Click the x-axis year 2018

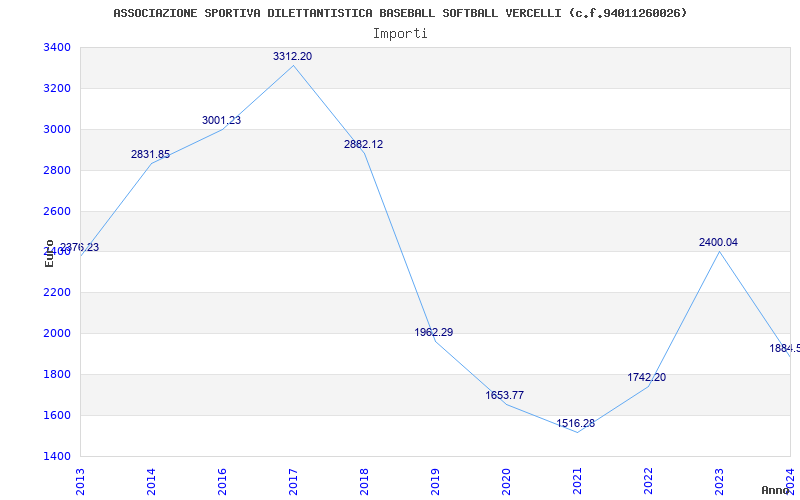[364, 481]
